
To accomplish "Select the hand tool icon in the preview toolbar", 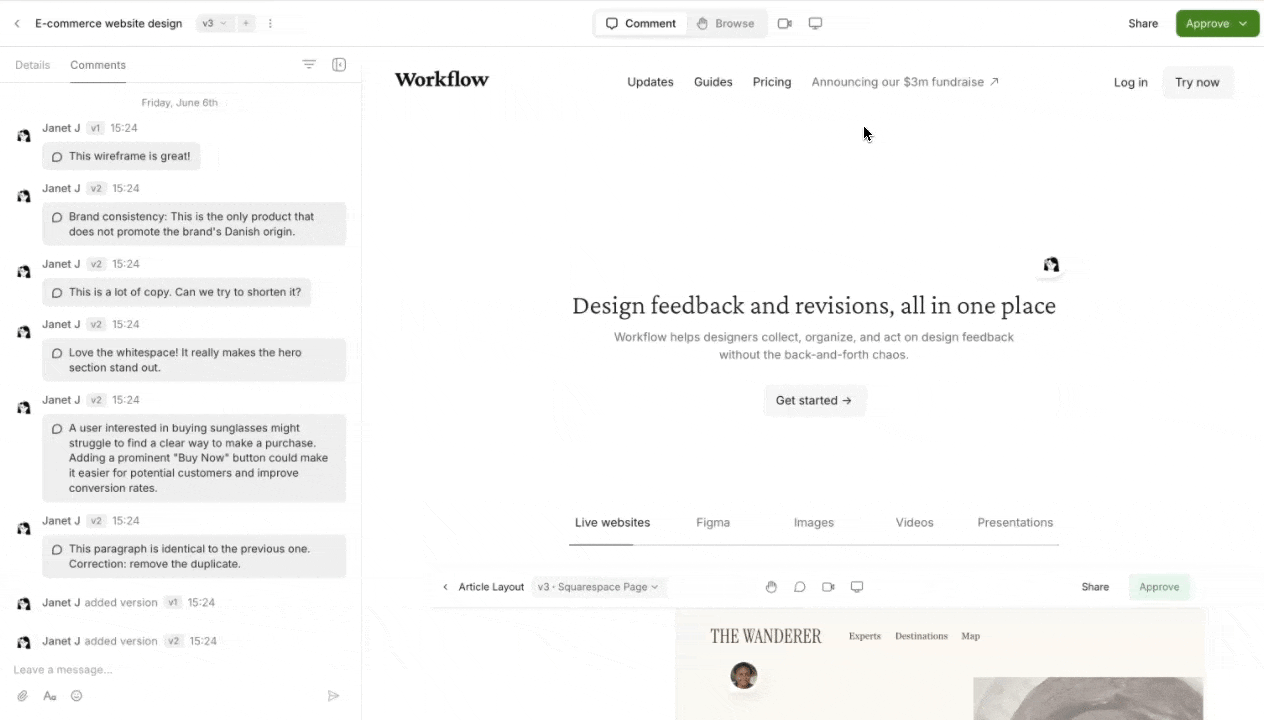I will (771, 587).
